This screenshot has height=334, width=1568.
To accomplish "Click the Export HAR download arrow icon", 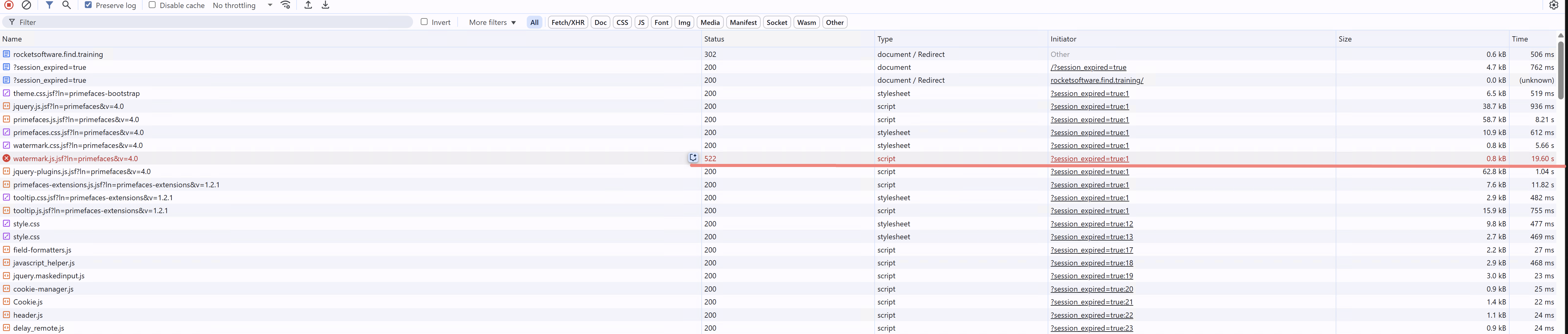I will (326, 5).
